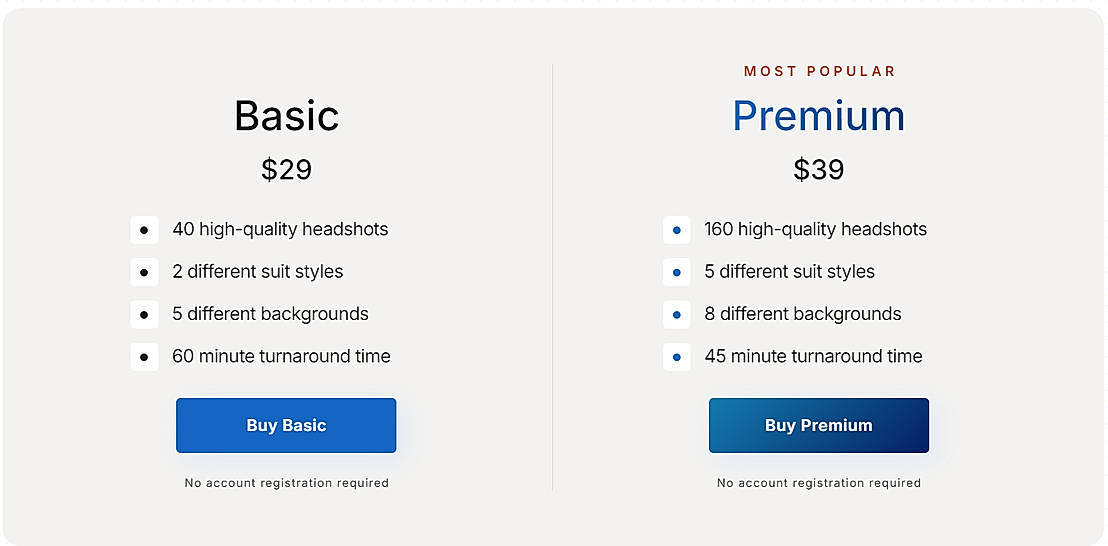
Task: Click the Buy Basic button
Action: pos(286,425)
